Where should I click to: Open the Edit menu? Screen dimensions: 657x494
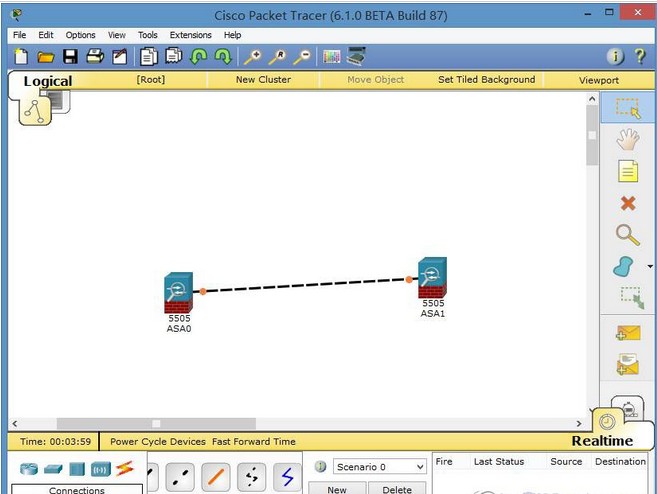point(46,35)
